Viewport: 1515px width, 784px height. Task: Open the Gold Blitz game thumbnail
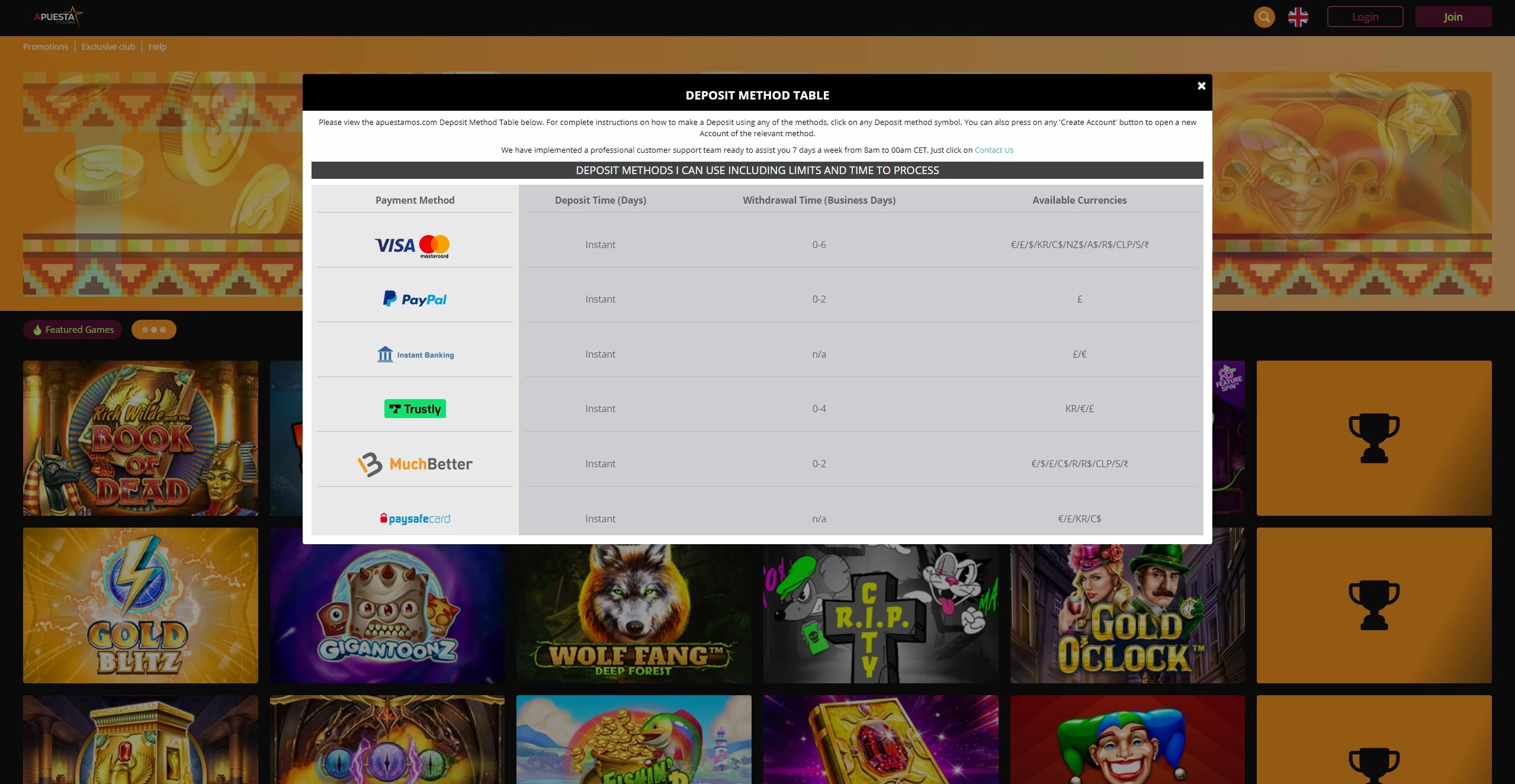point(140,606)
